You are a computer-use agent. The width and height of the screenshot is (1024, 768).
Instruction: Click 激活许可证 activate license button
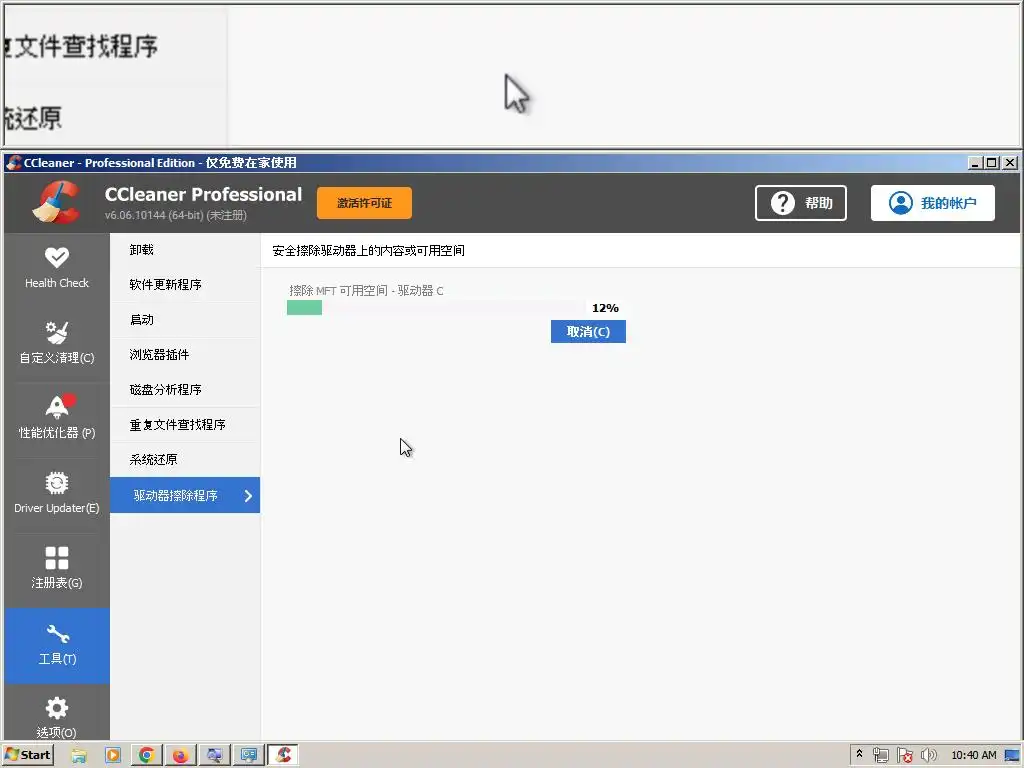364,203
